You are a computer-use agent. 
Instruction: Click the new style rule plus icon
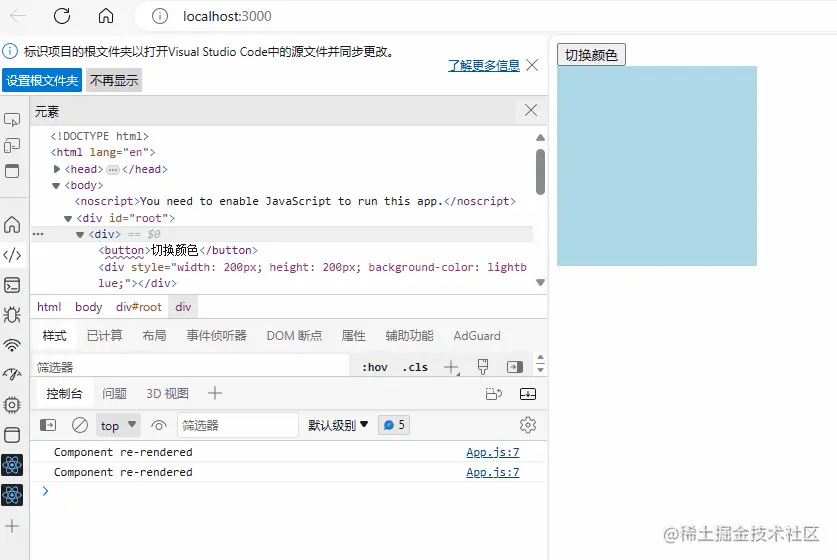click(x=452, y=367)
